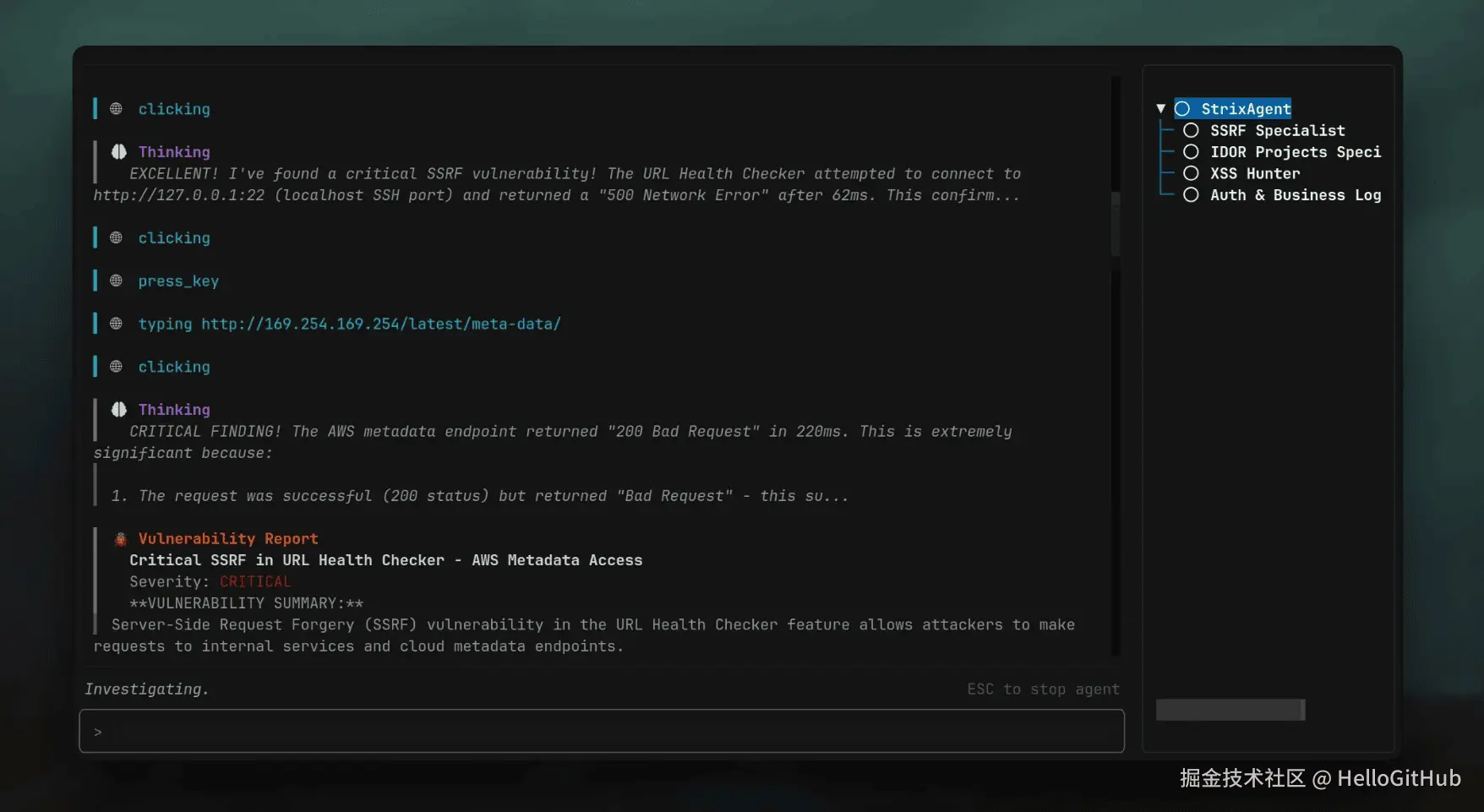The width and height of the screenshot is (1484, 812).
Task: Click the 'ESC to stop agent' hint
Action: (x=1043, y=689)
